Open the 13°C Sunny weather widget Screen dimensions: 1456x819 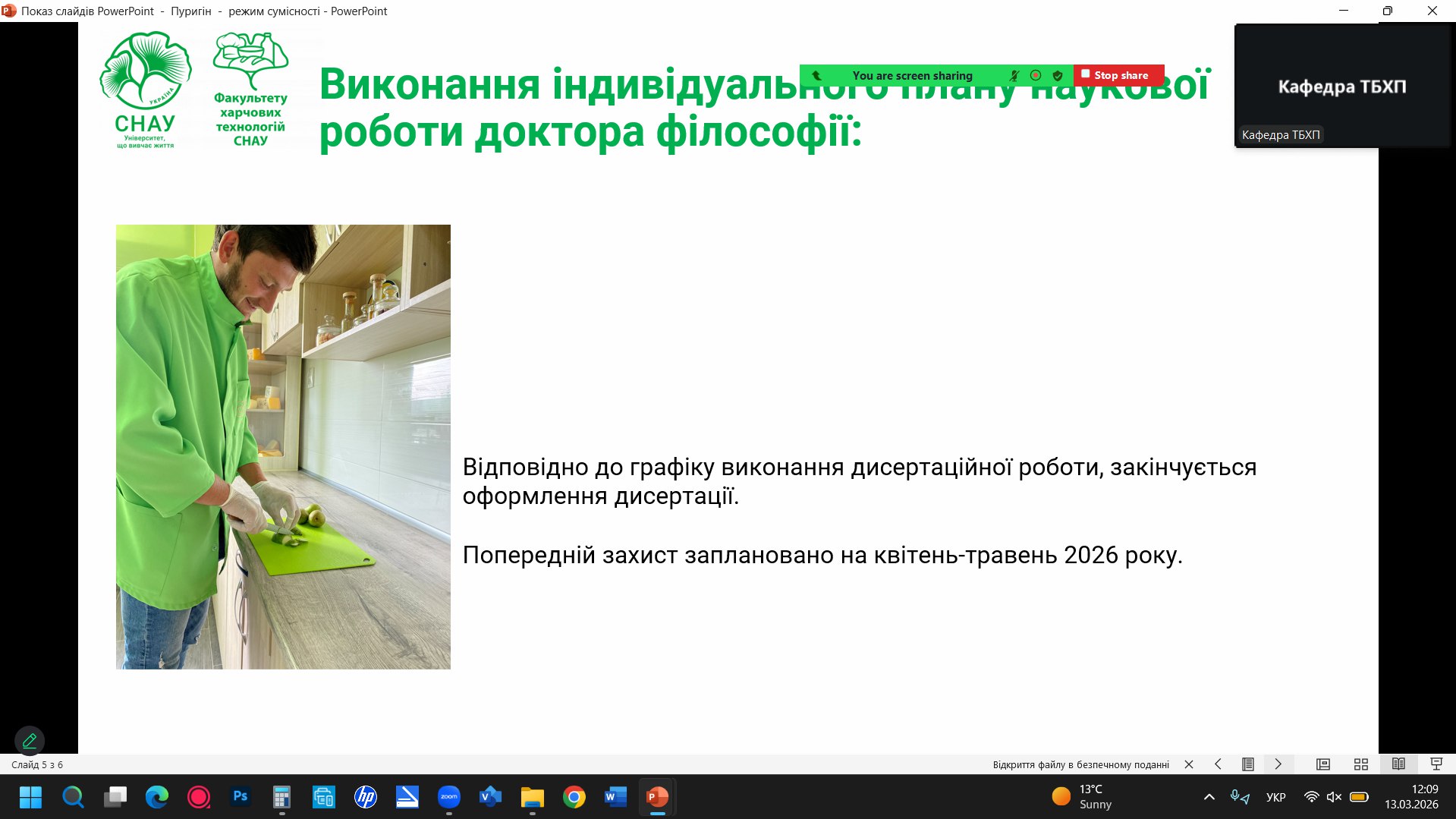[1083, 797]
